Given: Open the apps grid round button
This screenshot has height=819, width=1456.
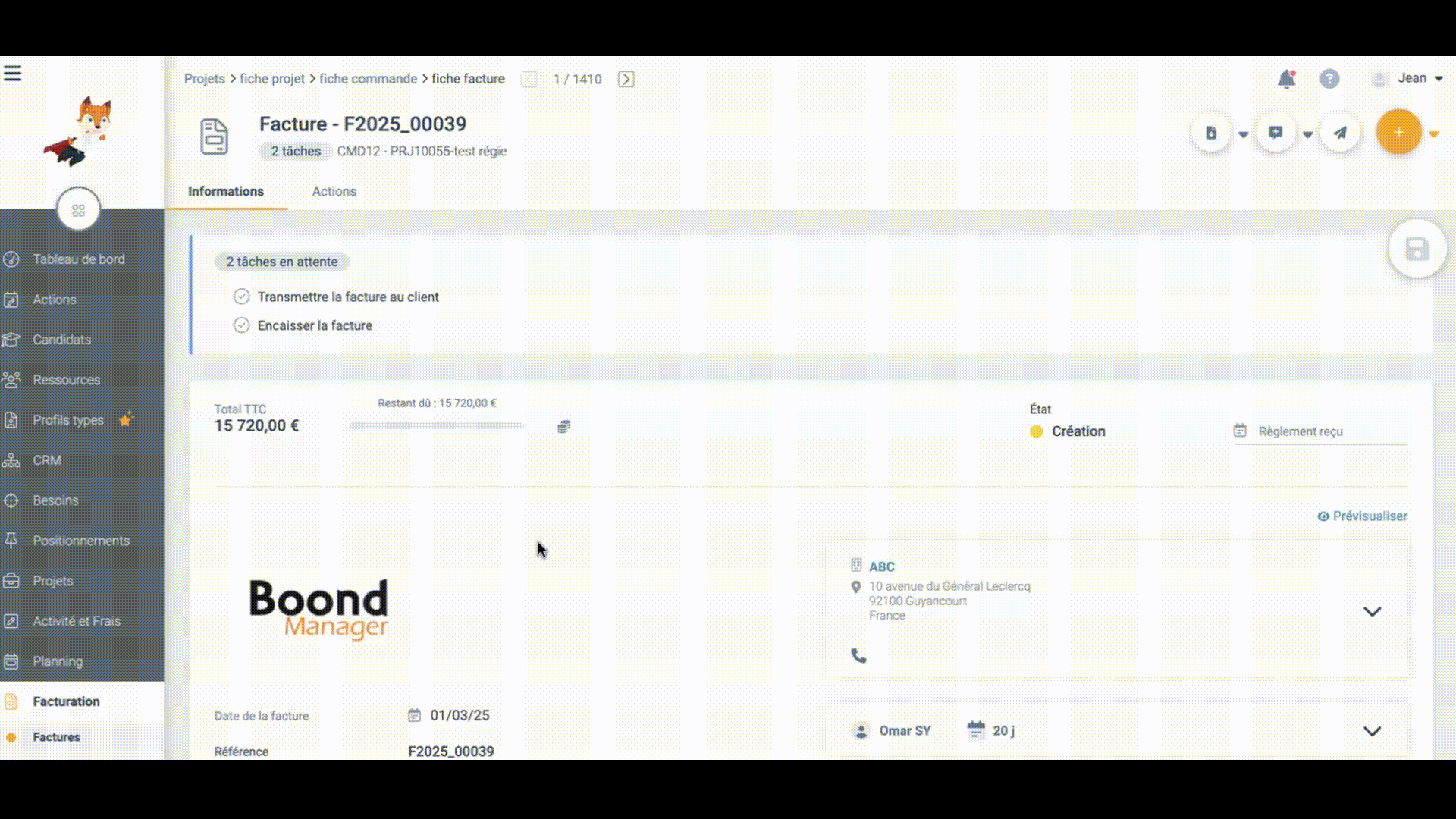Looking at the screenshot, I should click(78, 210).
